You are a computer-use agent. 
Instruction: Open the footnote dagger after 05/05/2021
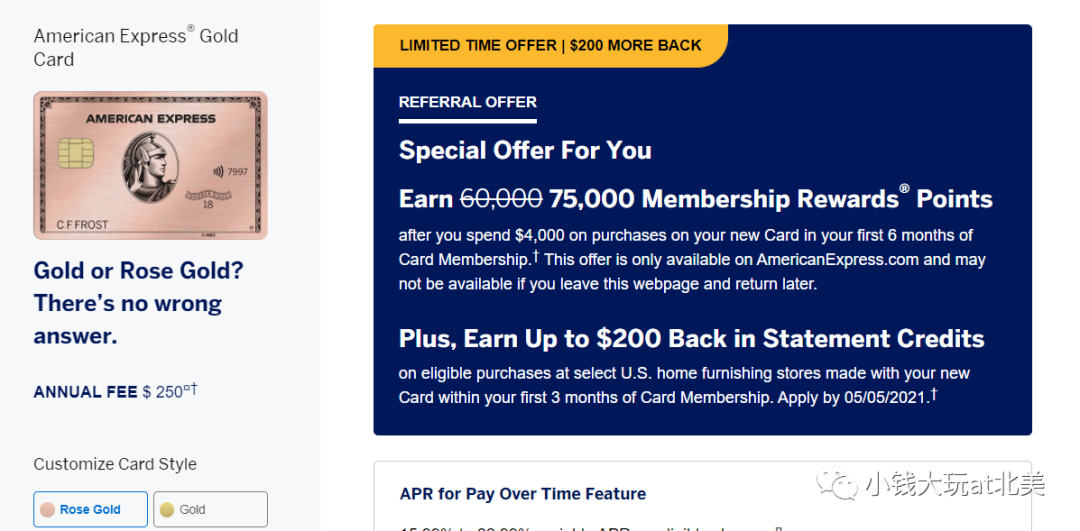pyautogui.click(x=934, y=395)
